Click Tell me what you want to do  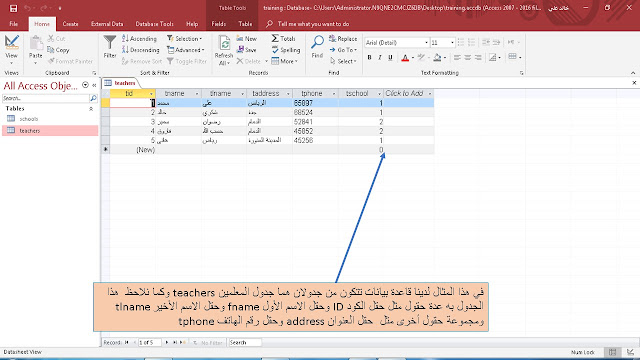(x=313, y=24)
